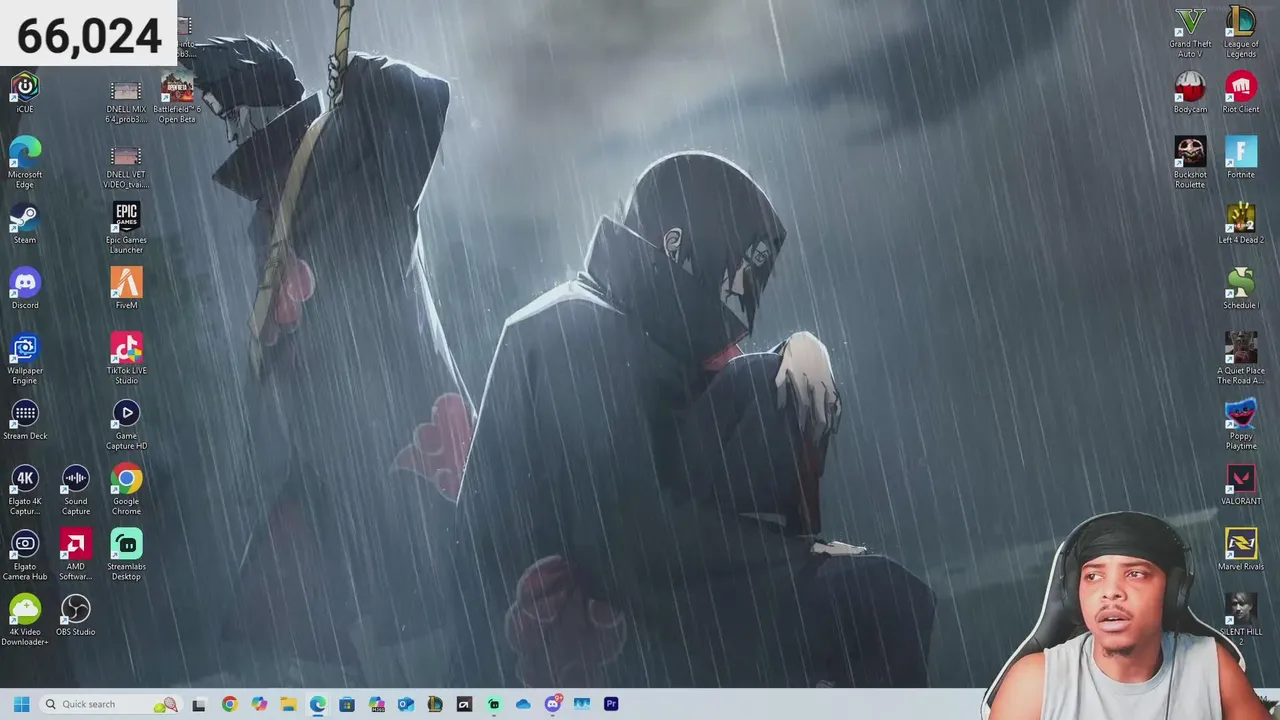This screenshot has height=720, width=1280.
Task: Select the FiveM desktop shortcut
Action: click(126, 288)
